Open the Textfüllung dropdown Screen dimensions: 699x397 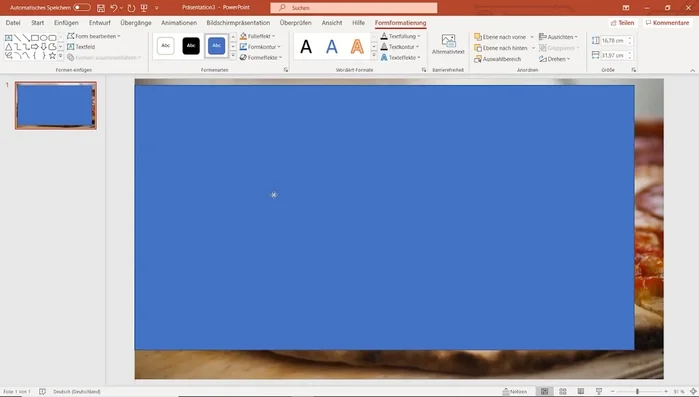click(401, 36)
